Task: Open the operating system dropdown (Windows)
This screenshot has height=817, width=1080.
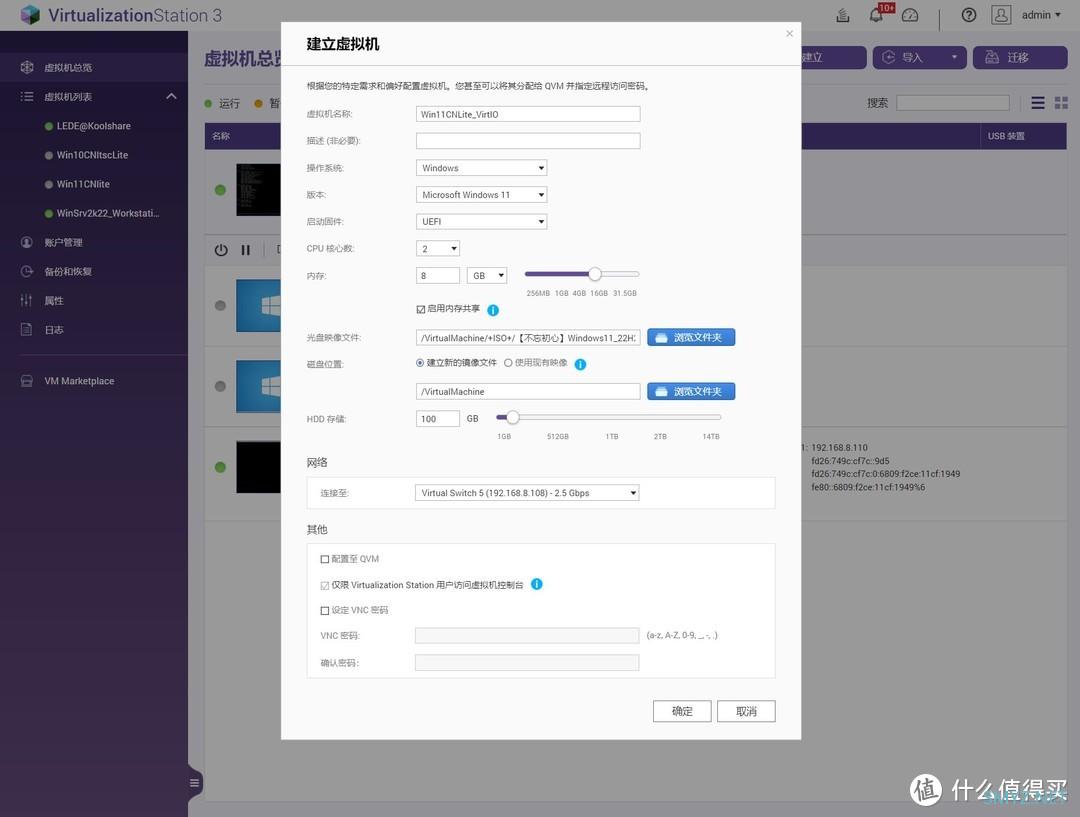Action: [481, 168]
